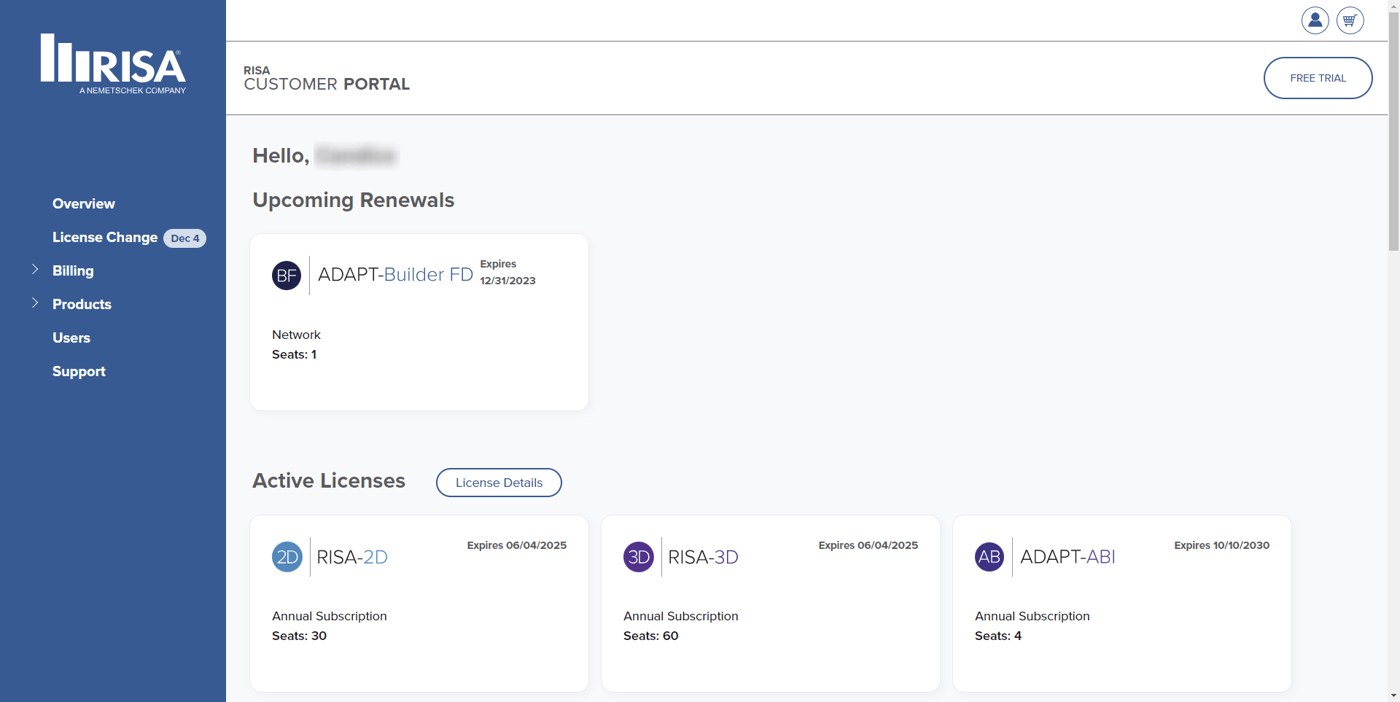
Task: Click the 3D RISA-3D product icon
Action: tap(638, 557)
